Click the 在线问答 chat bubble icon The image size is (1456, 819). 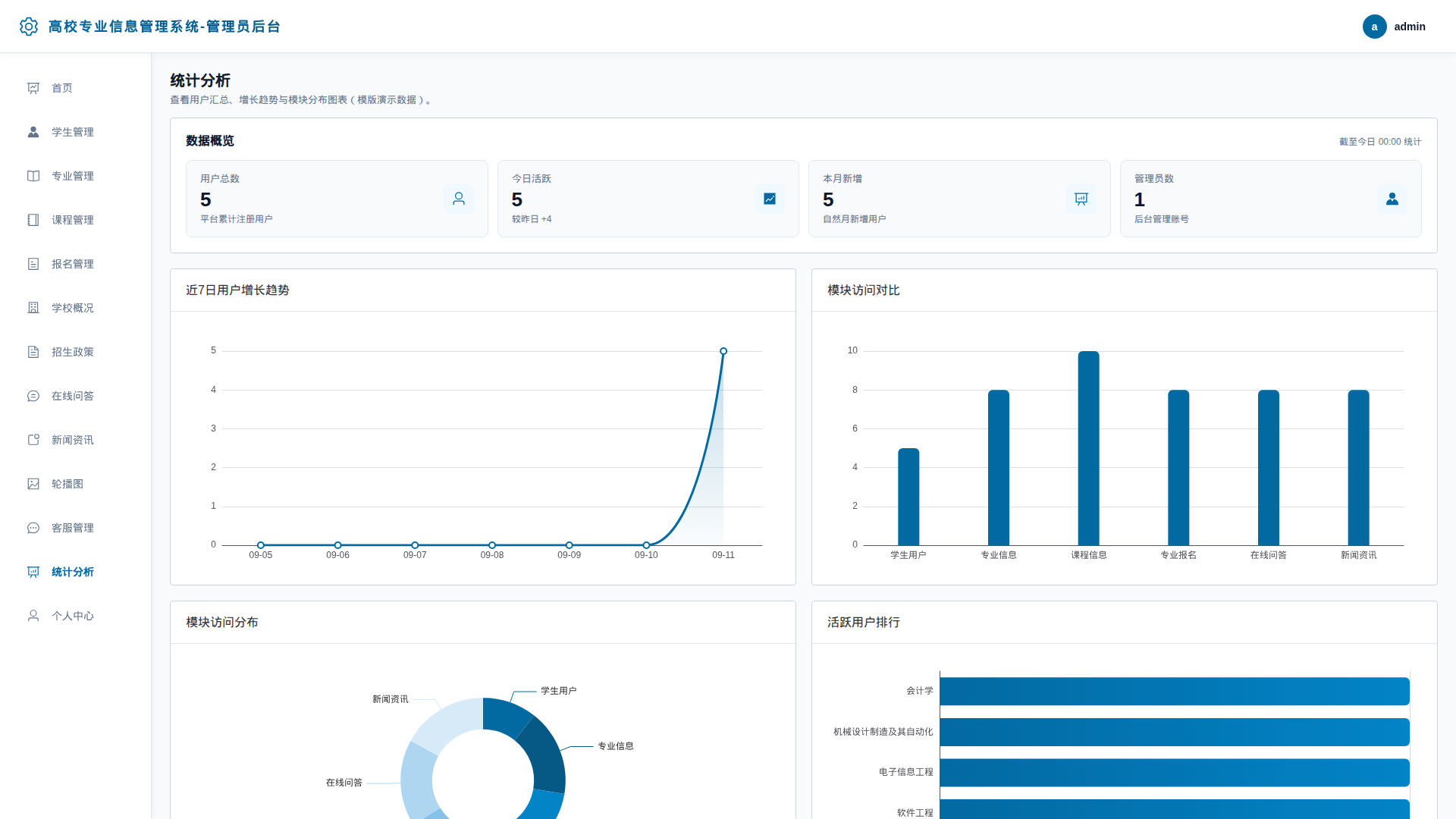pos(33,396)
